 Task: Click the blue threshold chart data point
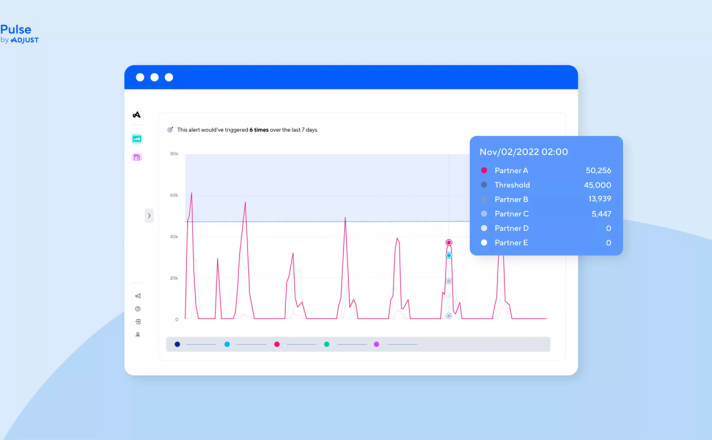[x=449, y=256]
